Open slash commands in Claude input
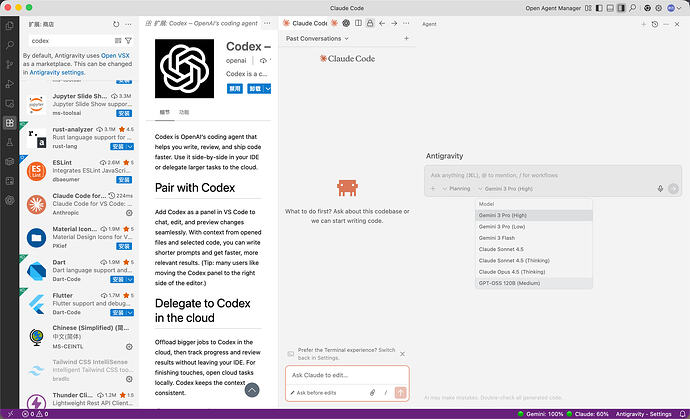The height and width of the screenshot is (419, 690). 386,393
